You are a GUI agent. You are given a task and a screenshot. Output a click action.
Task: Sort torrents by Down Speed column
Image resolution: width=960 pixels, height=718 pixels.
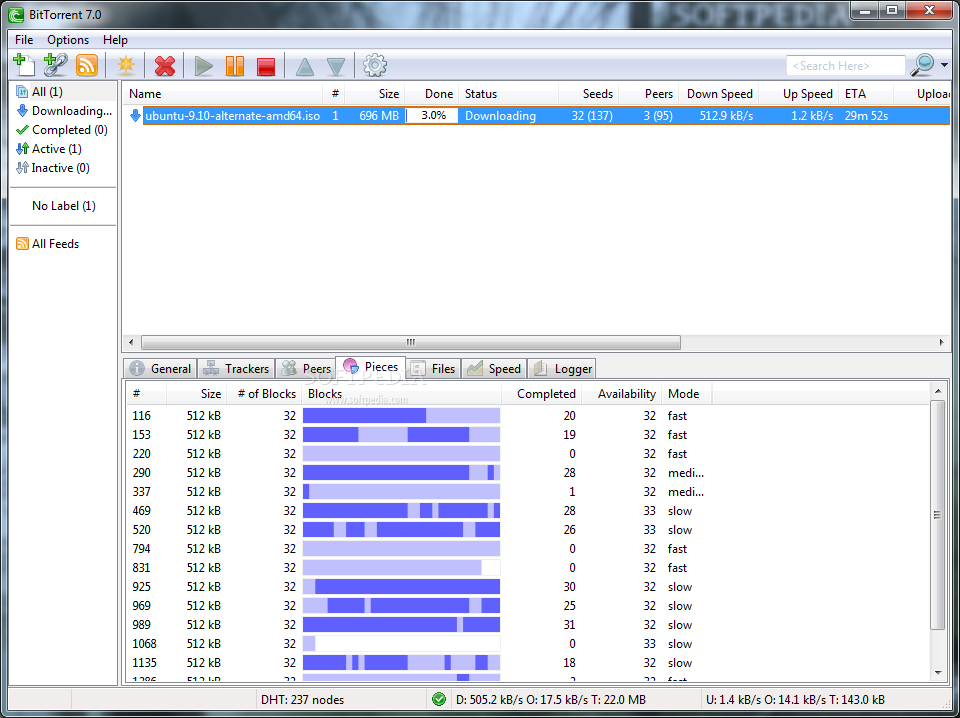point(719,94)
